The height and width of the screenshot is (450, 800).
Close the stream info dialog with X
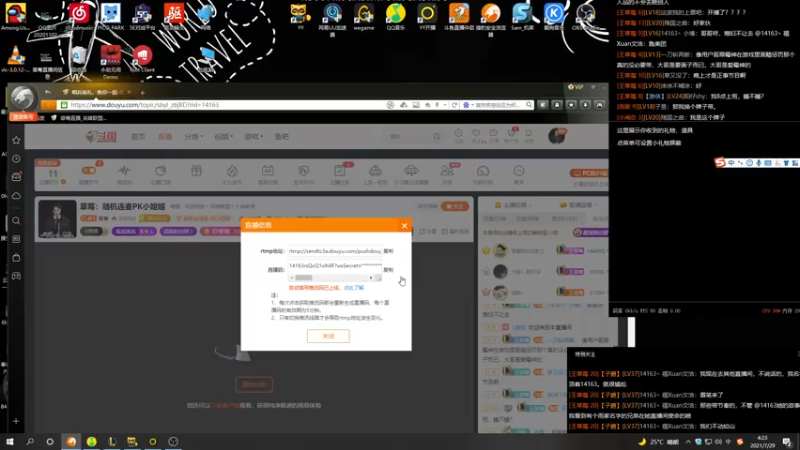pyautogui.click(x=404, y=226)
